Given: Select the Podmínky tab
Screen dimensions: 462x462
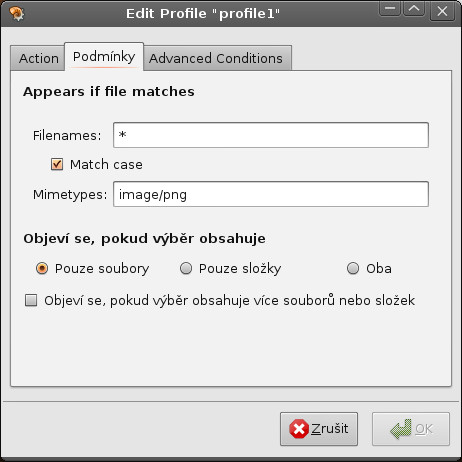Looking at the screenshot, I should (104, 57).
